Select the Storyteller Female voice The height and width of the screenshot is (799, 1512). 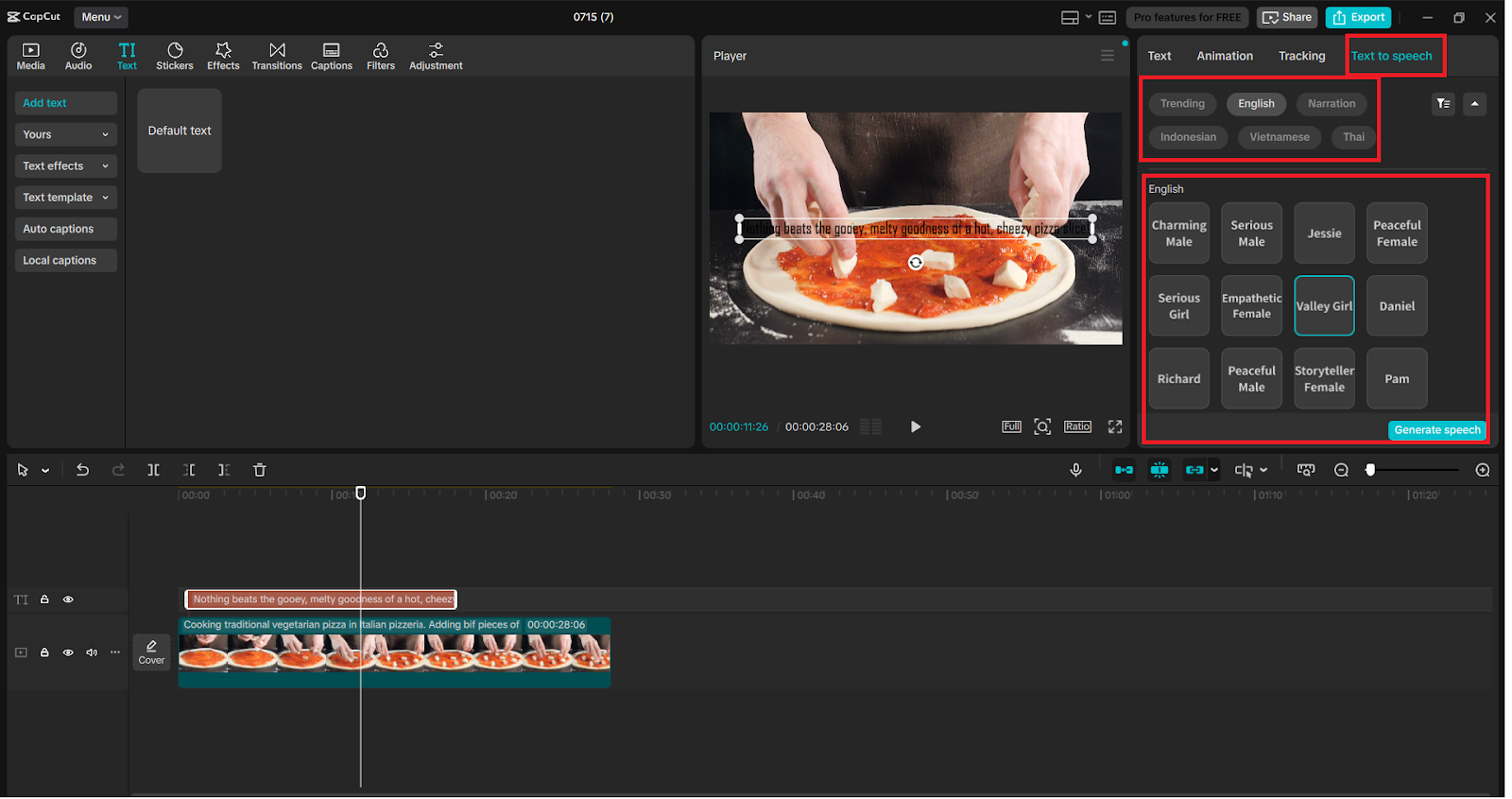pos(1324,379)
